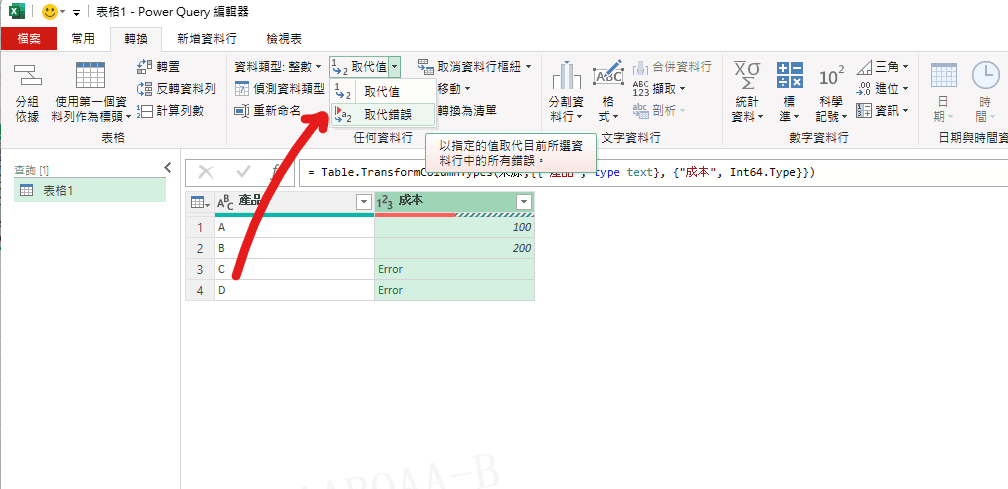Click 反轉資料列 to reverse rows
Viewport: 1008px width, 489px height.
point(176,89)
